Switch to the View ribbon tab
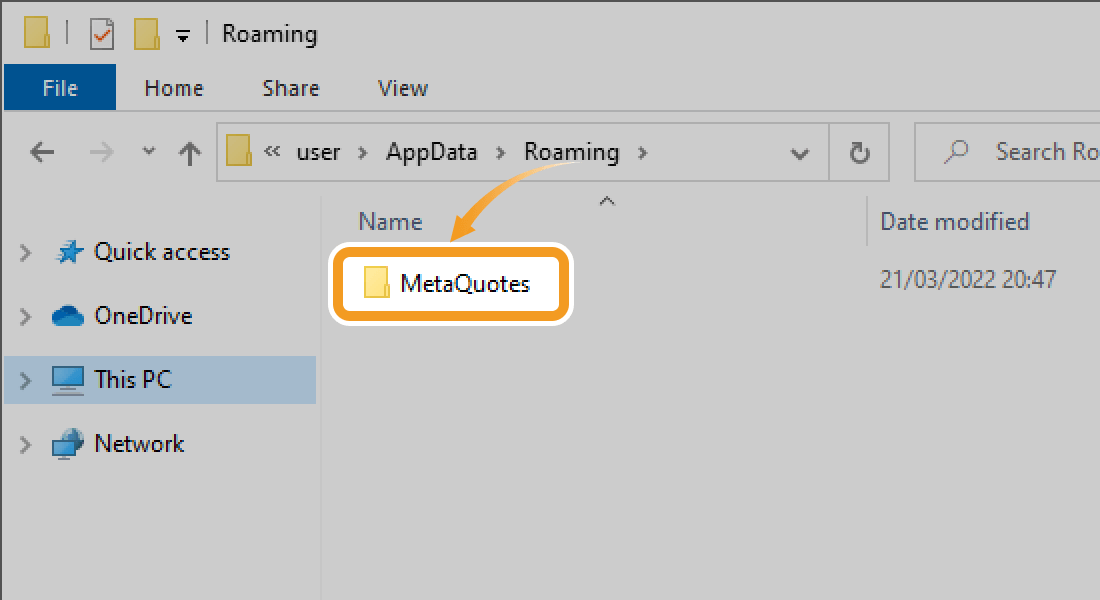Screen dimensions: 1100x600 (x=403, y=88)
